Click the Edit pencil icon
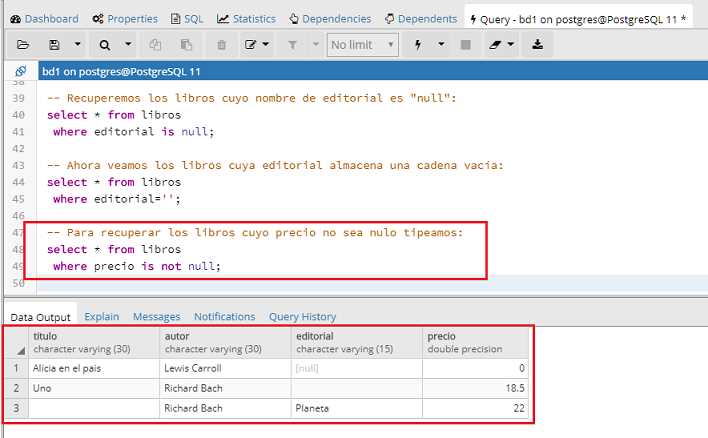The width and height of the screenshot is (708, 438). click(x=250, y=45)
